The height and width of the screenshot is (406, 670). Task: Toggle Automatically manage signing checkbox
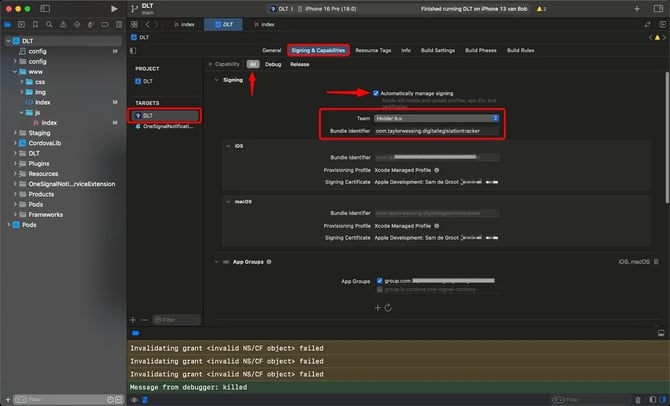[375, 93]
